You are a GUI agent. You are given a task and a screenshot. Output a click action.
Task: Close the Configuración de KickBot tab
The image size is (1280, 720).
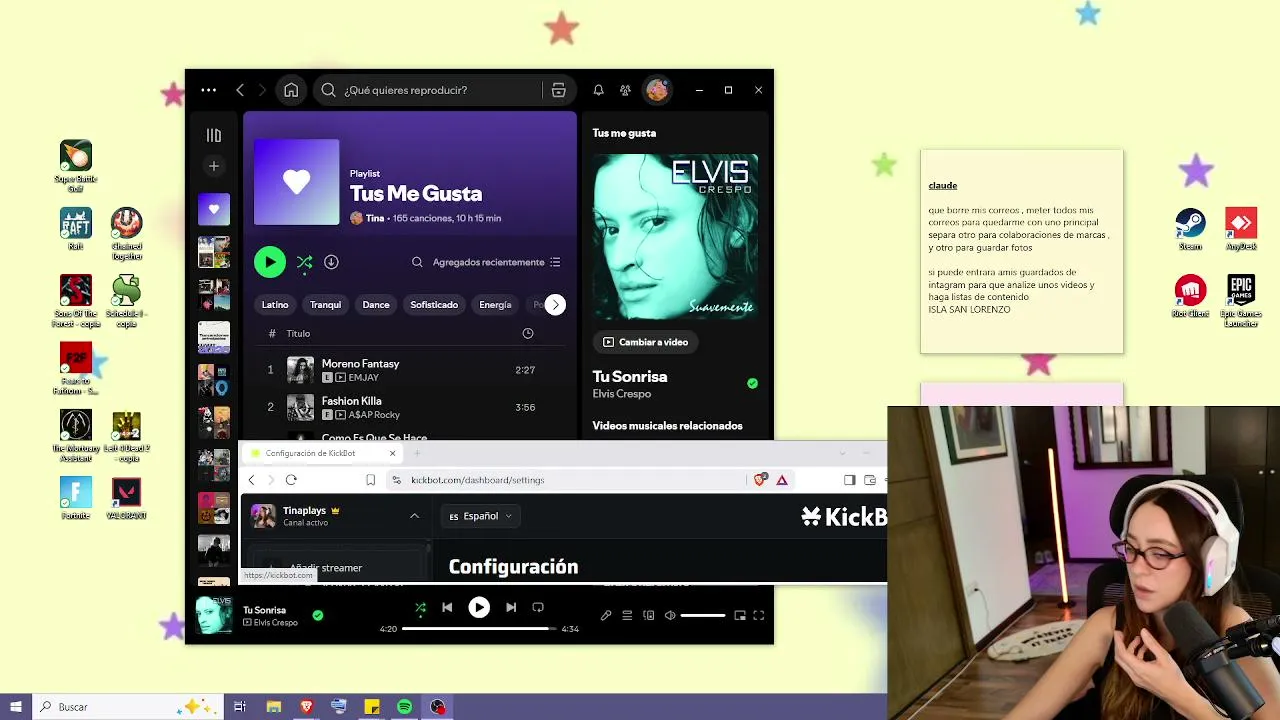[392, 453]
